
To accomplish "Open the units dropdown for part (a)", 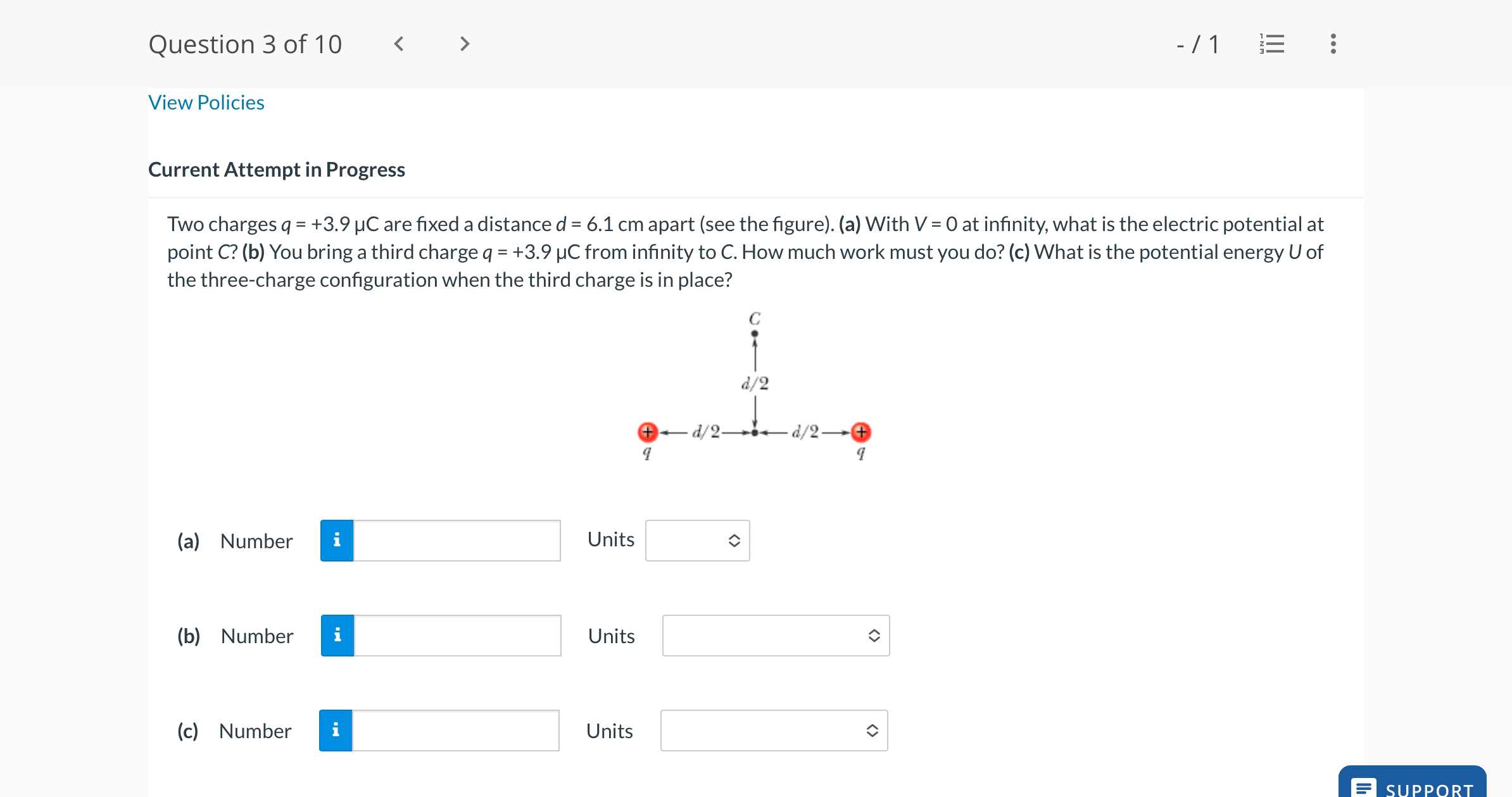I will coord(697,541).
